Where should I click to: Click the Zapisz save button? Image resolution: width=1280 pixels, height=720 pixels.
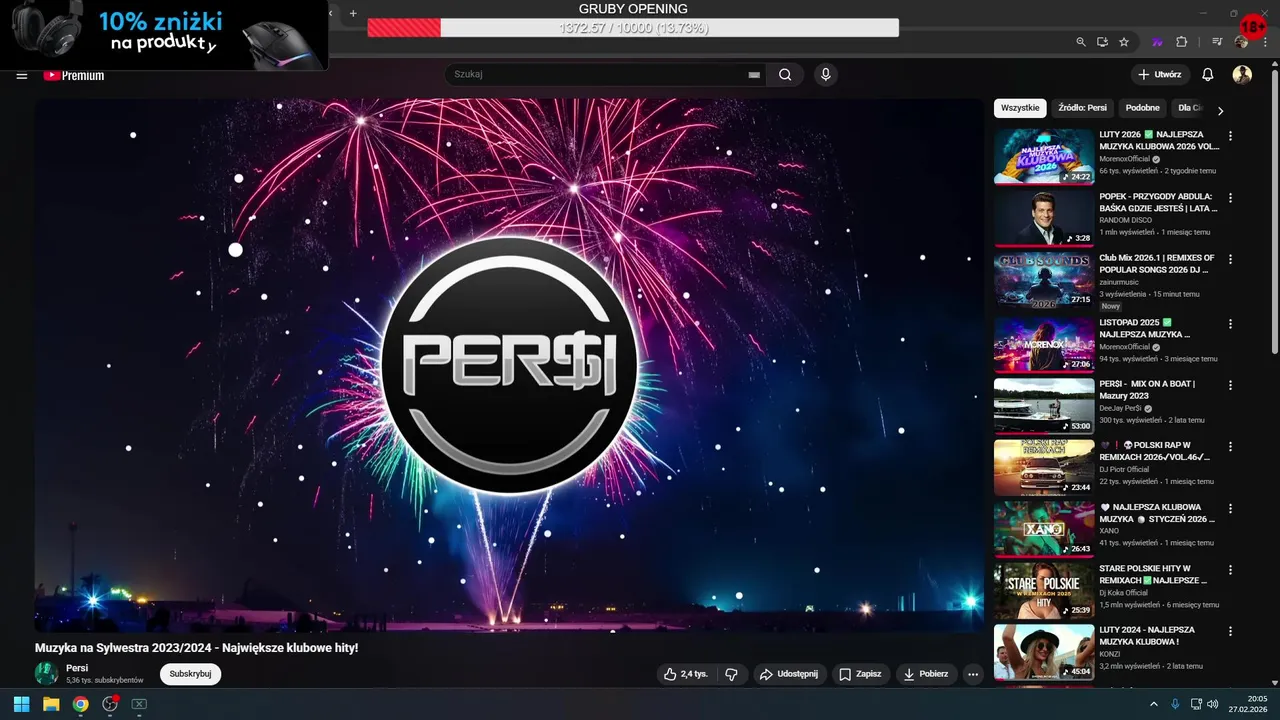(x=860, y=674)
